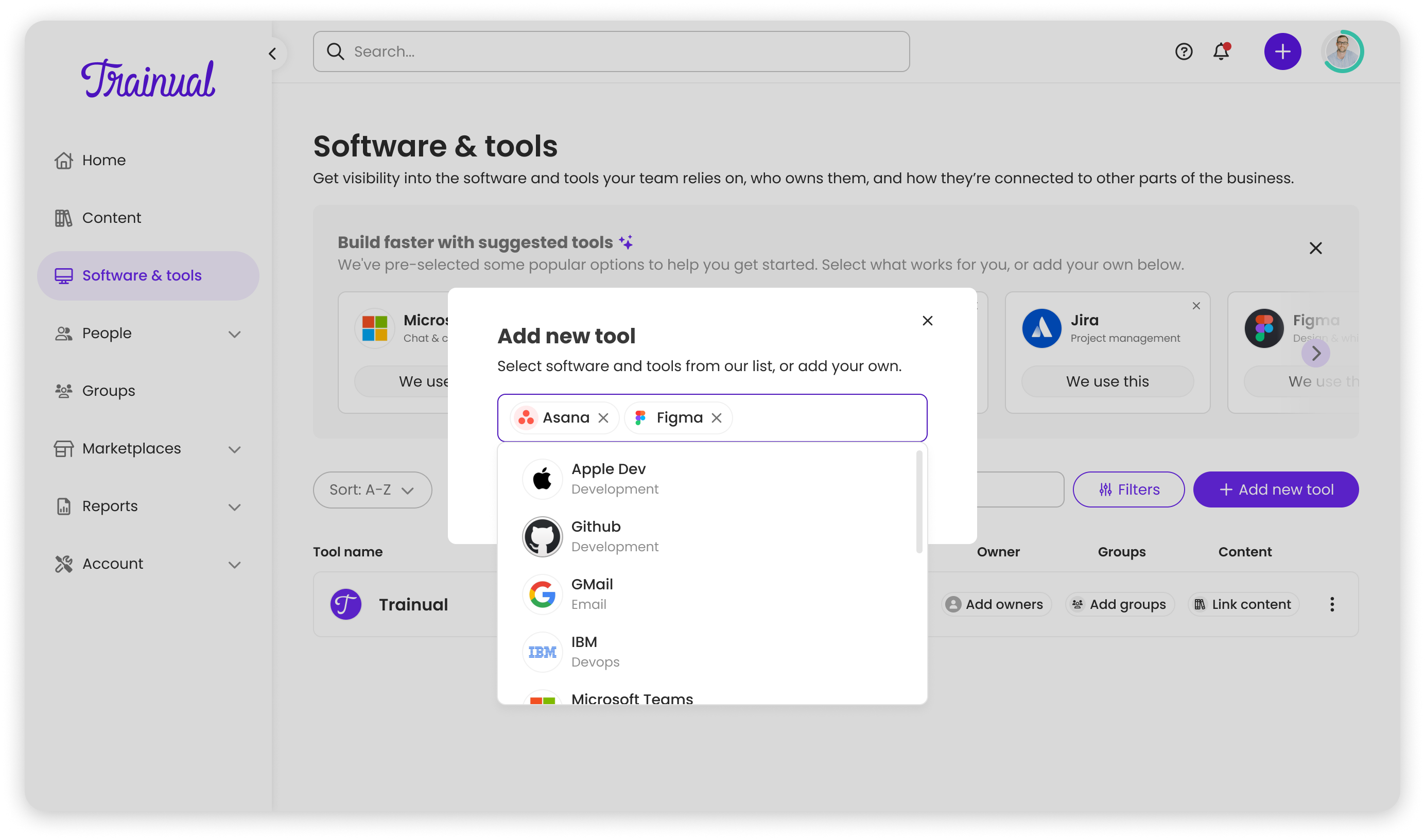Open the user profile avatar
Viewport: 1425px width, 840px height.
1342,51
